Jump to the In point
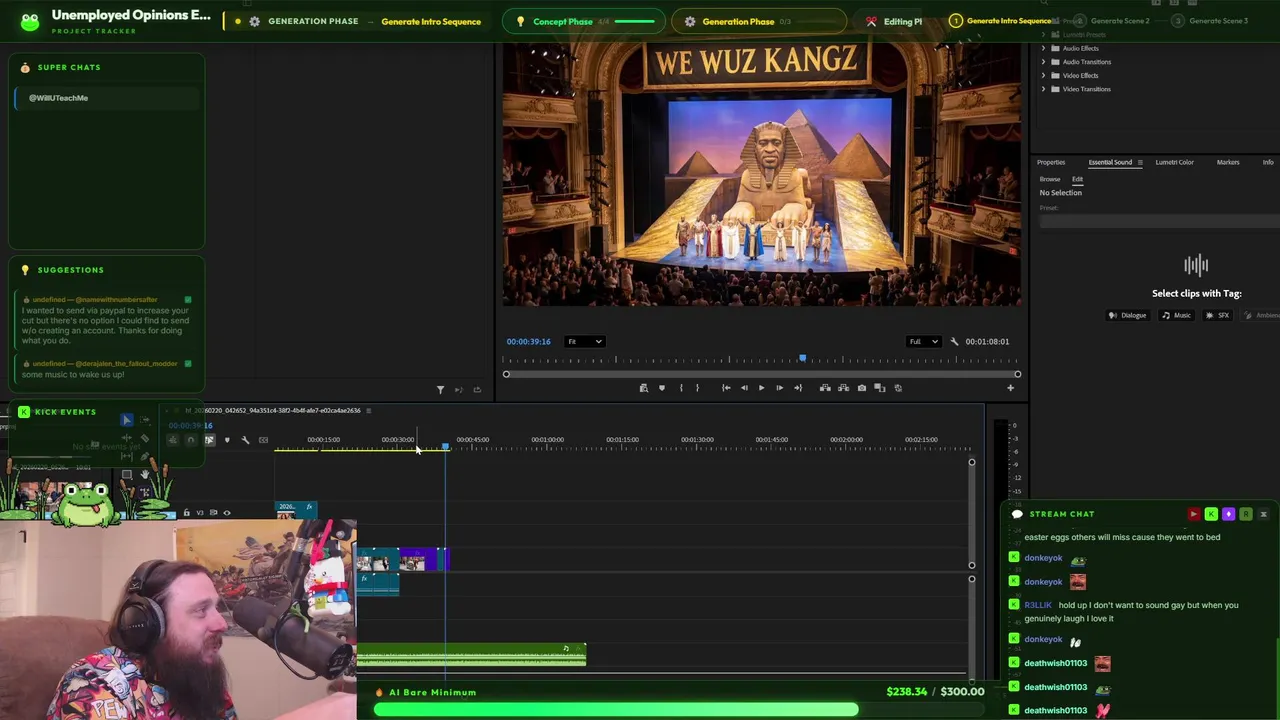Screen dimensions: 1280x720 [726, 388]
